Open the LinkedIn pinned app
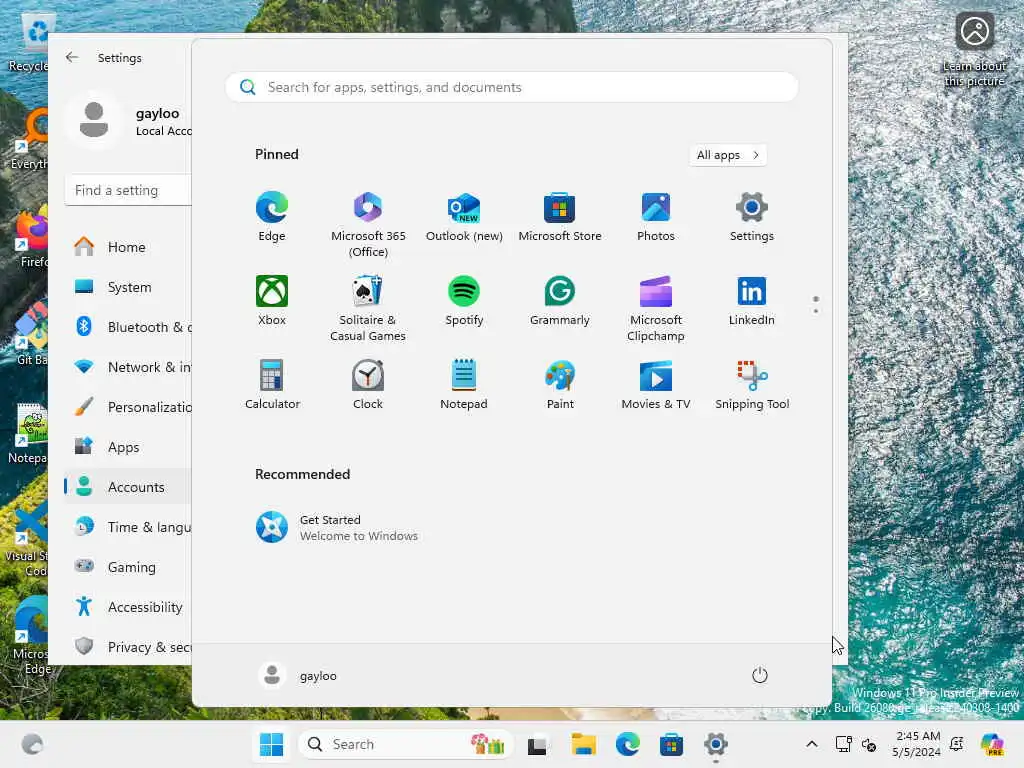1024x768 pixels. coord(752,301)
